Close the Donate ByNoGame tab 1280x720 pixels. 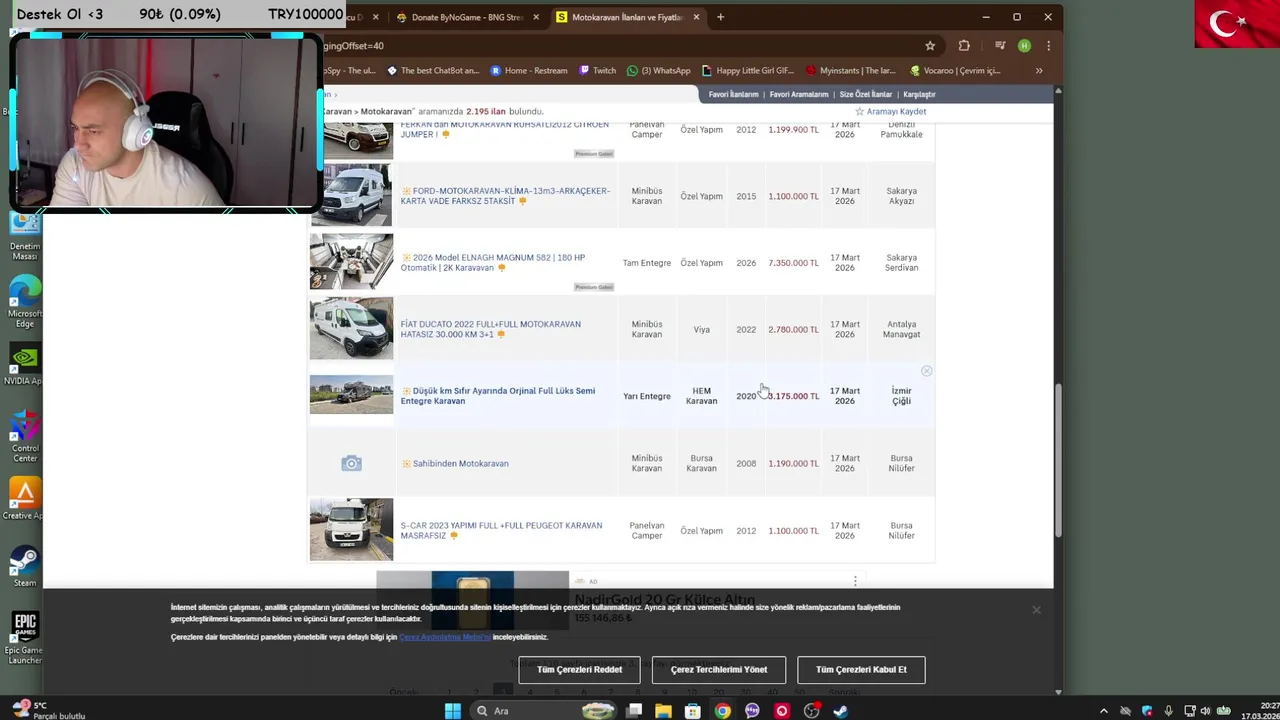click(x=536, y=17)
